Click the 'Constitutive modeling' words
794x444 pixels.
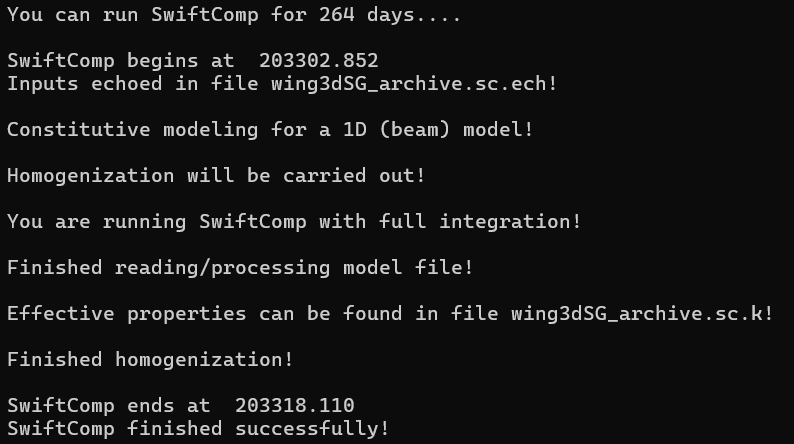coord(133,130)
